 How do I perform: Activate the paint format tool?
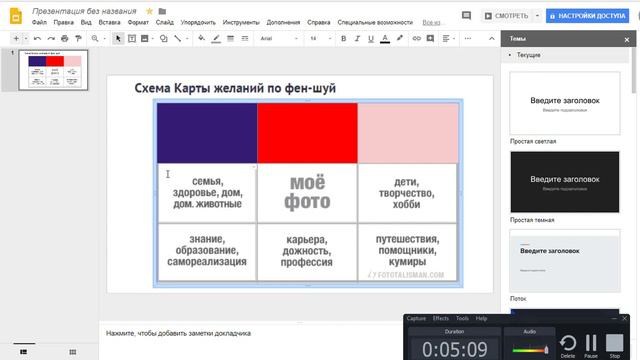(78, 38)
